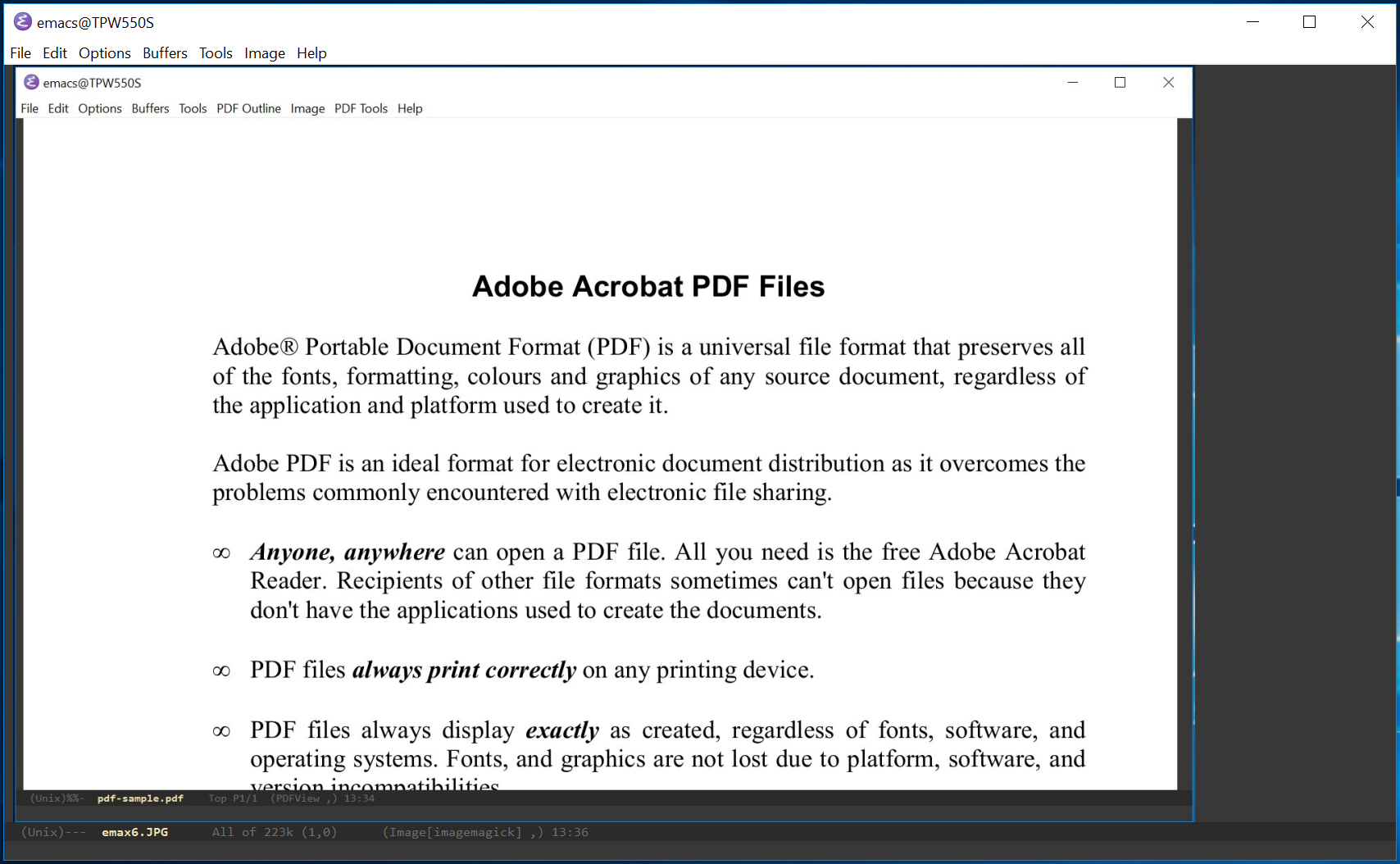This screenshot has height=864, width=1400.
Task: Close the outer Emacs window
Action: click(1367, 22)
